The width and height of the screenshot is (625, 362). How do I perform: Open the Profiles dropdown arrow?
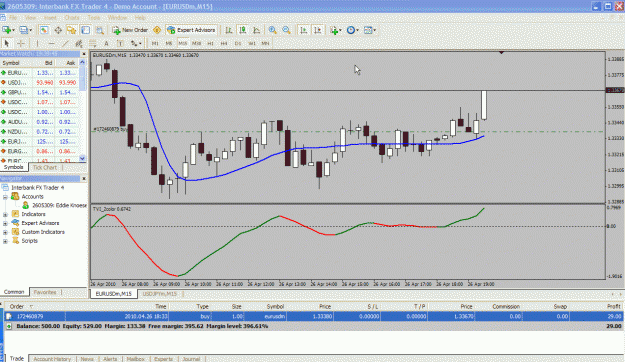coord(31,30)
